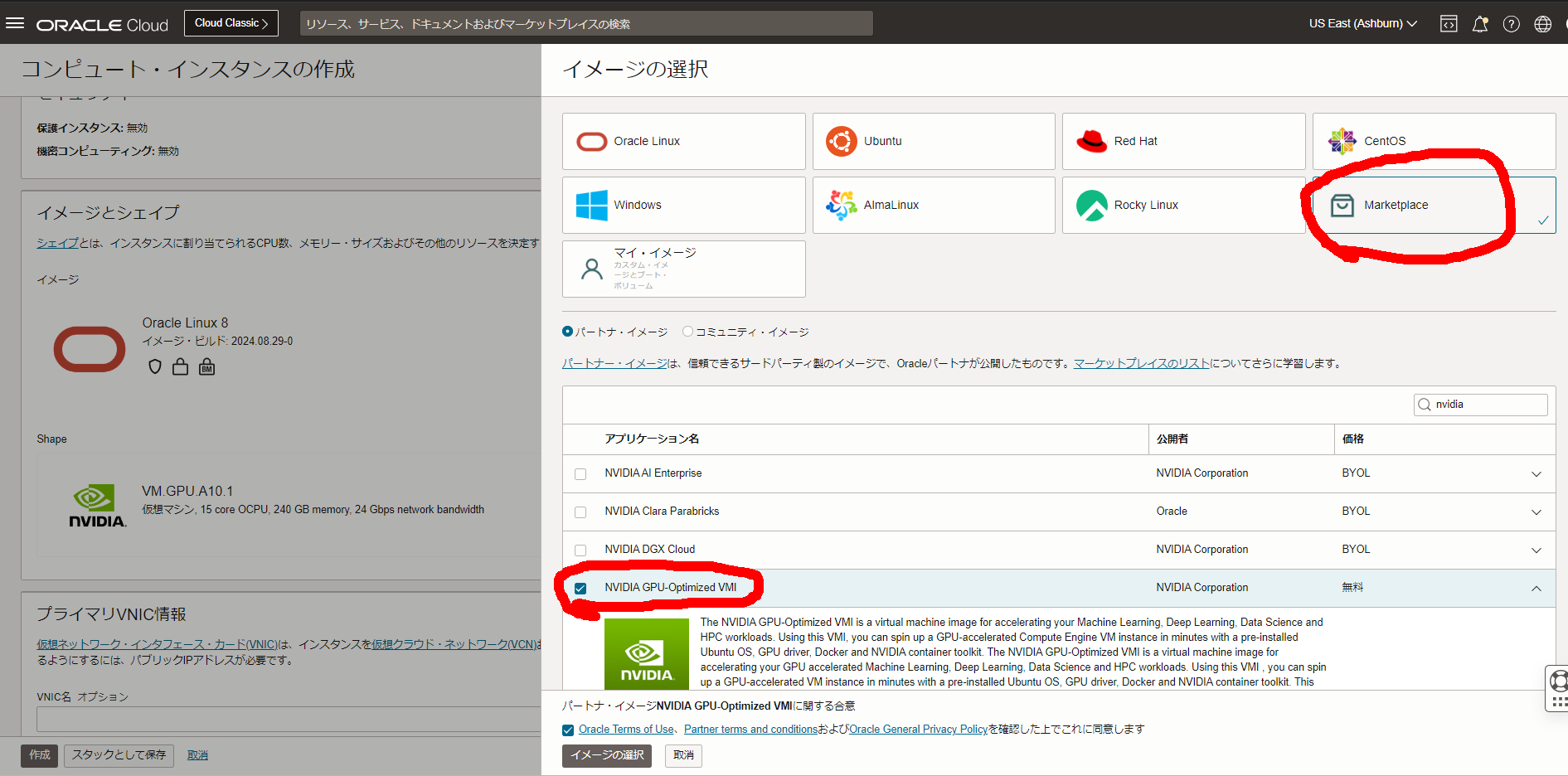Open the hamburger navigation menu

point(15,23)
